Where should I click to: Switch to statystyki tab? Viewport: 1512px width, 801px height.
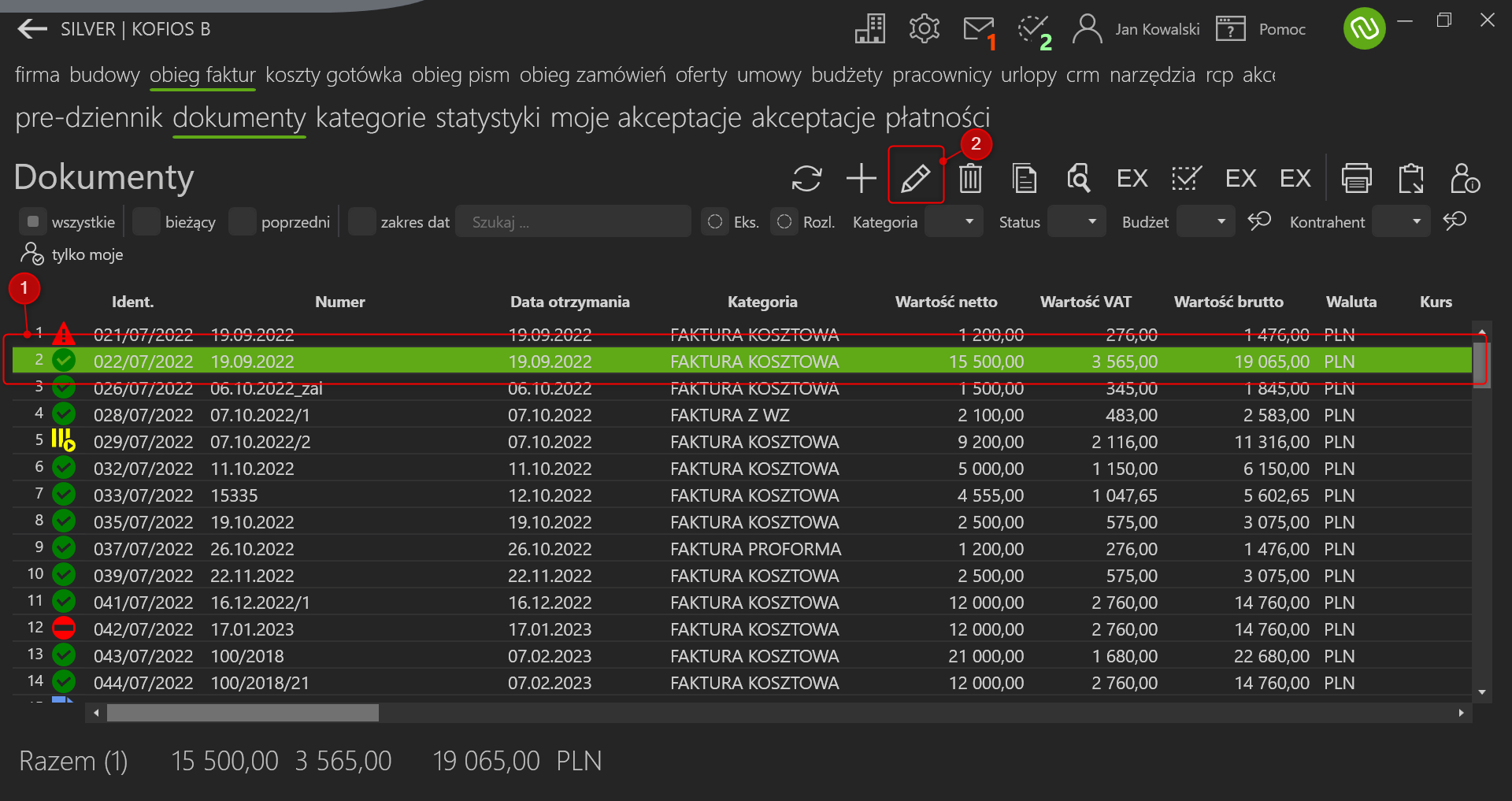[488, 117]
